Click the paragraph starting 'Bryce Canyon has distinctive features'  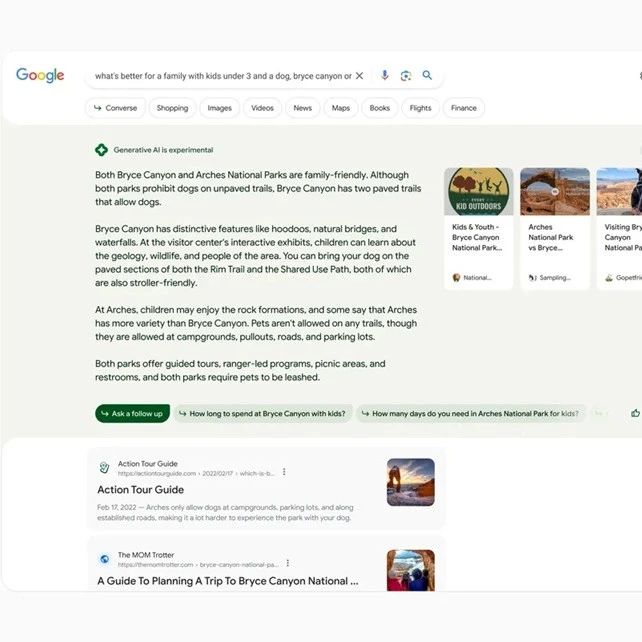[255, 256]
